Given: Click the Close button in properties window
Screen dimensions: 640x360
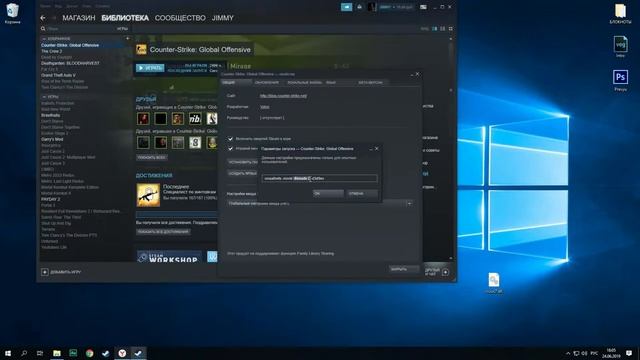Looking at the screenshot, I should (404, 269).
